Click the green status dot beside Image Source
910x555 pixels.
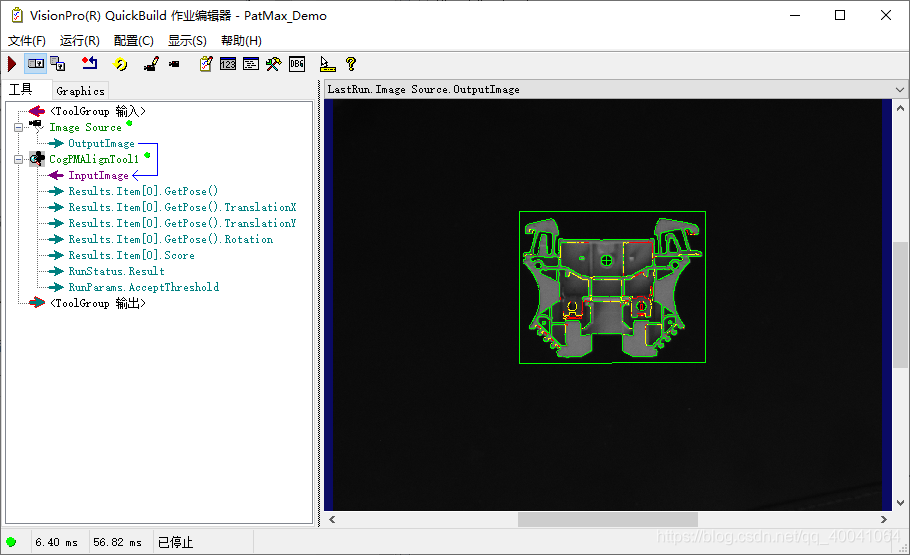(129, 123)
